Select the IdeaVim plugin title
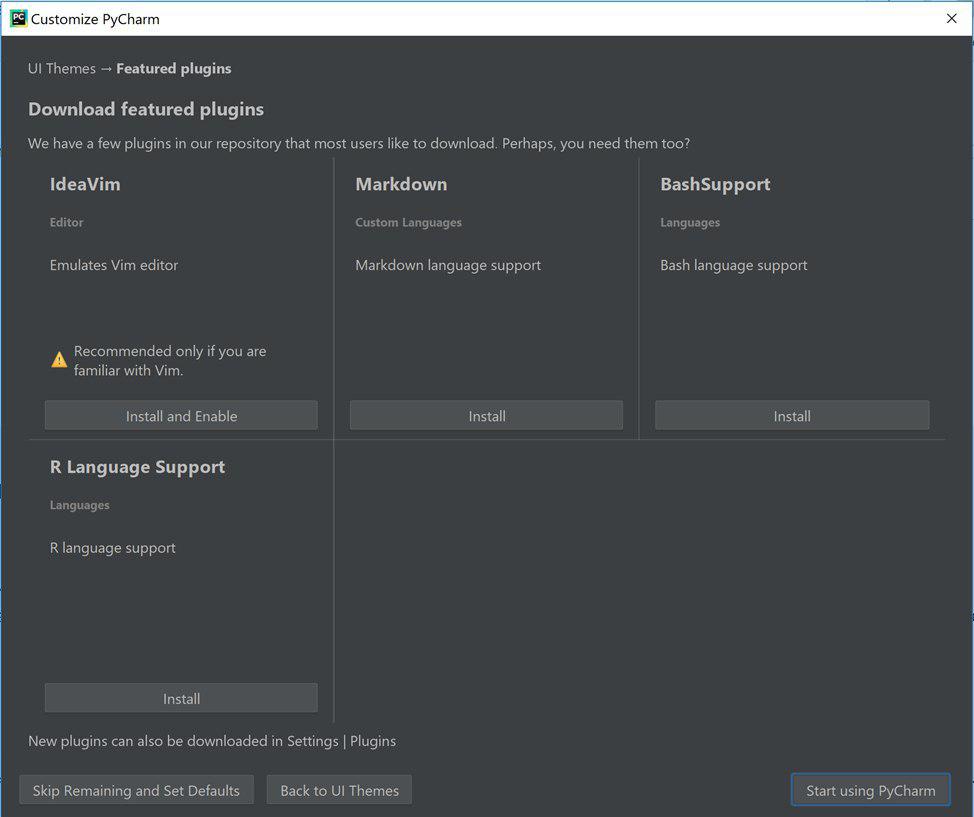This screenshot has width=974, height=817. coord(85,184)
